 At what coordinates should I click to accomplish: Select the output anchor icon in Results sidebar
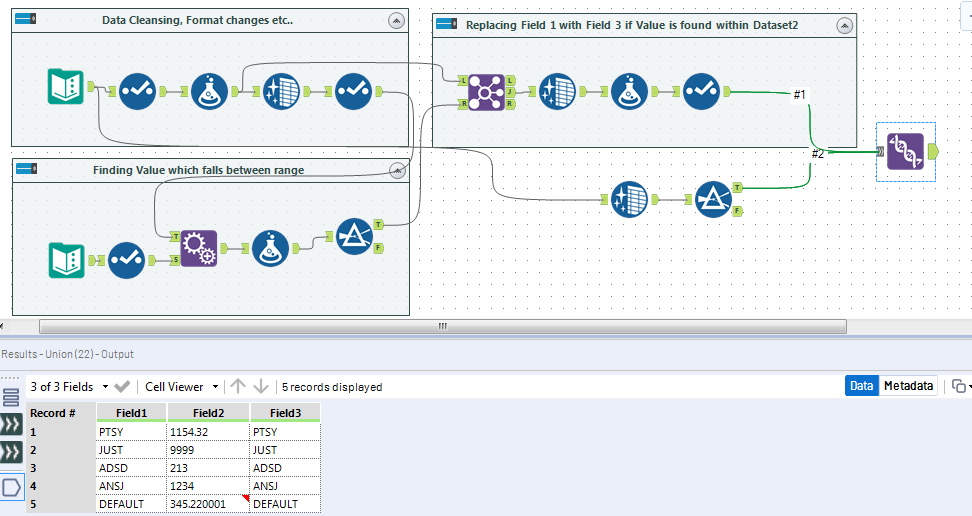click(12, 487)
